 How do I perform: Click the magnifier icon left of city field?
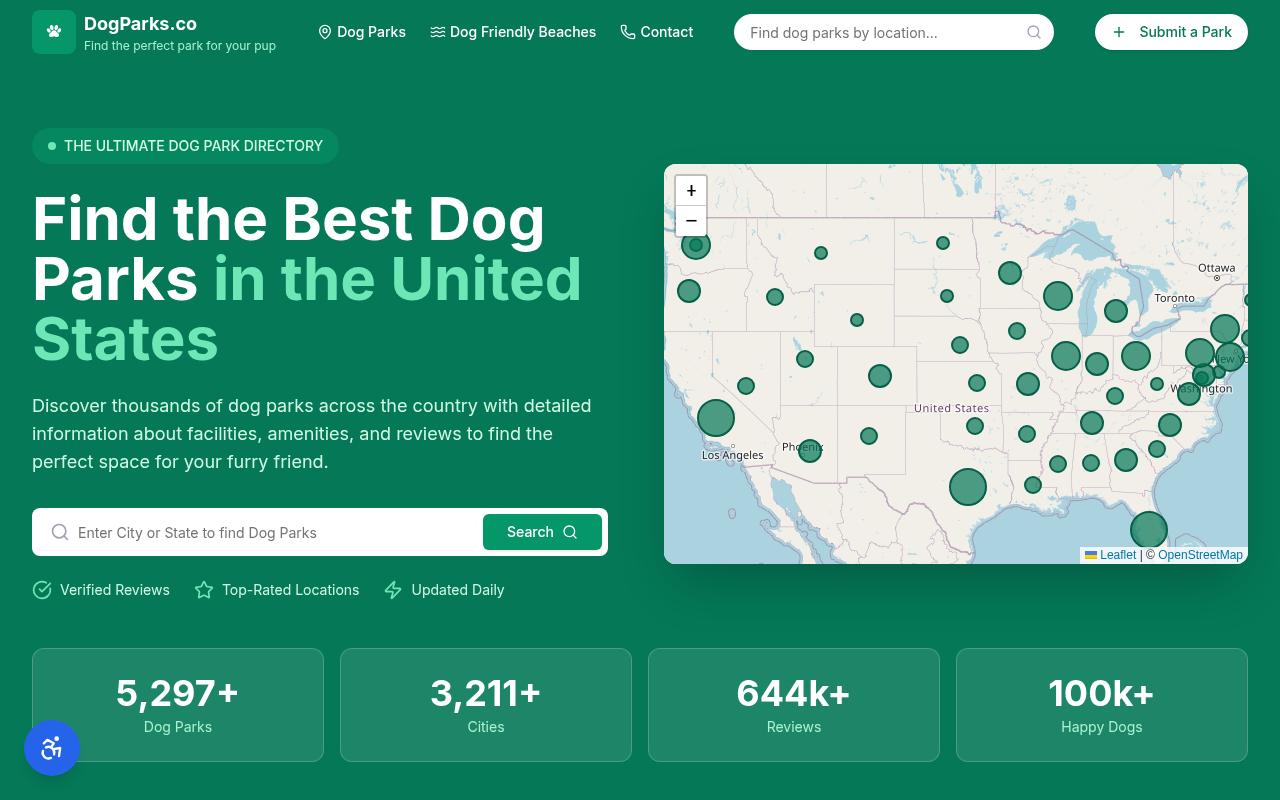pos(60,532)
